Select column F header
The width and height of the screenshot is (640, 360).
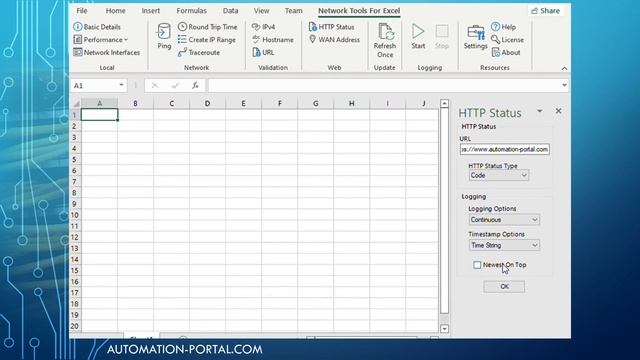[280, 104]
